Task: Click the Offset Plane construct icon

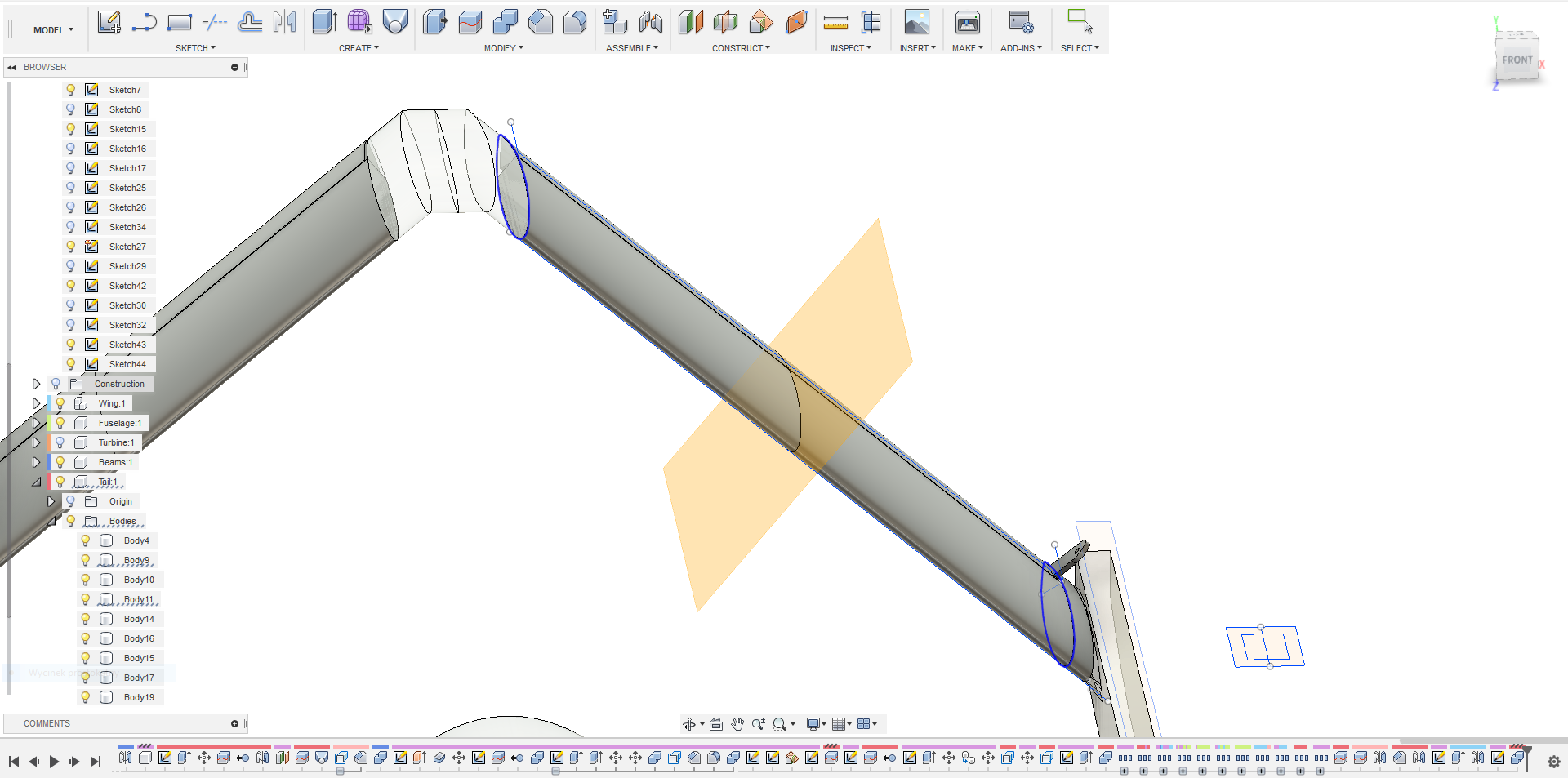Action: pyautogui.click(x=690, y=22)
